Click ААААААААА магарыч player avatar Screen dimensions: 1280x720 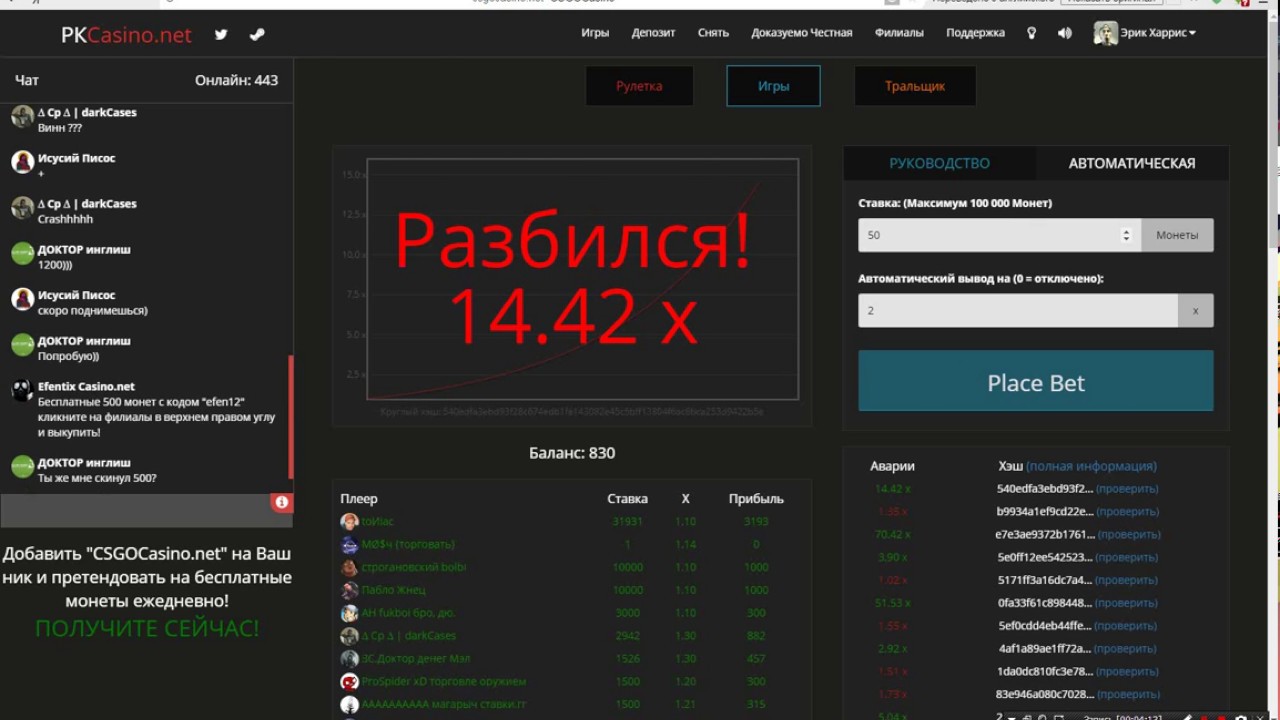[349, 705]
